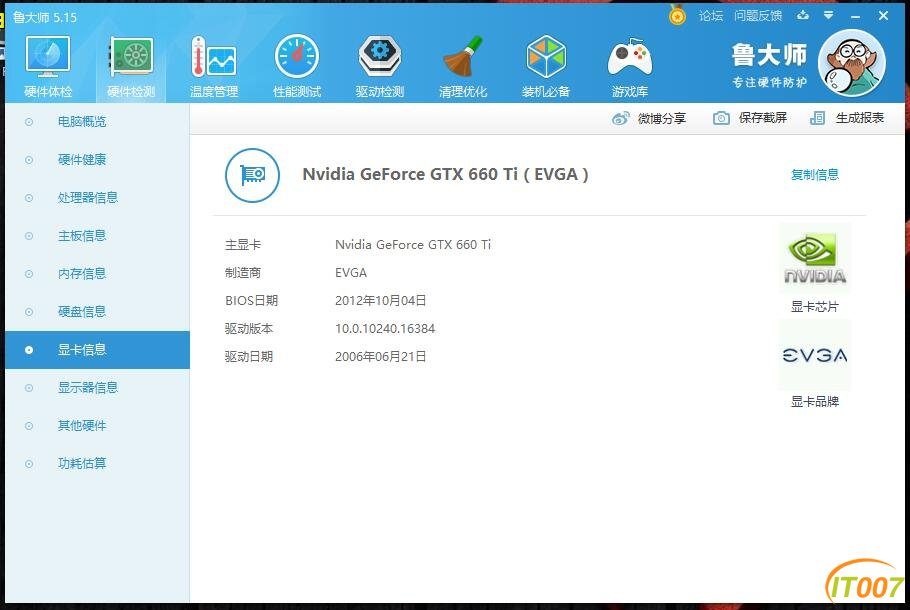The width and height of the screenshot is (910, 610).
Task: Generate a report with 生成报表
Action: click(x=847, y=118)
